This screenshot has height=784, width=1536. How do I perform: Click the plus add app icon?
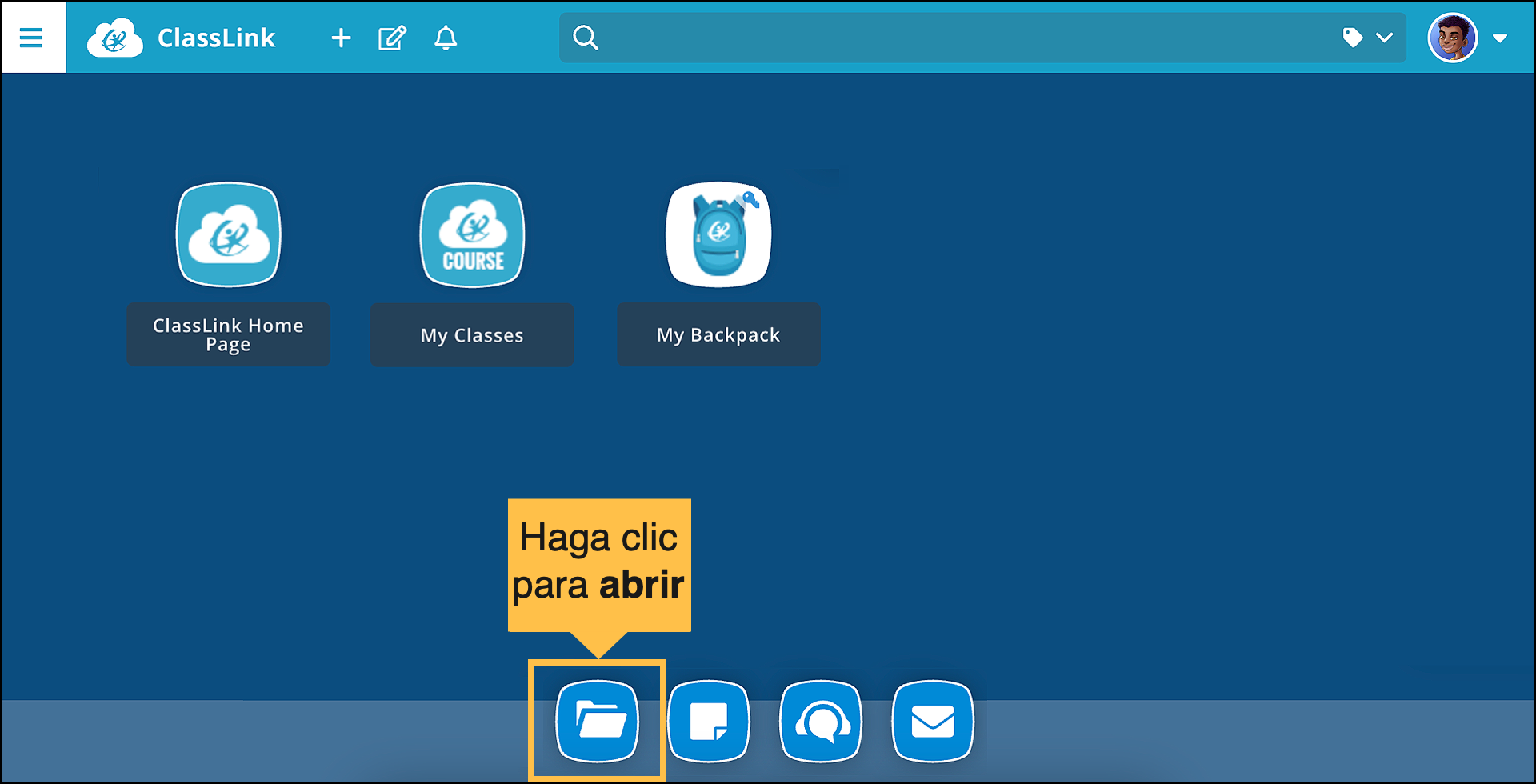341,38
